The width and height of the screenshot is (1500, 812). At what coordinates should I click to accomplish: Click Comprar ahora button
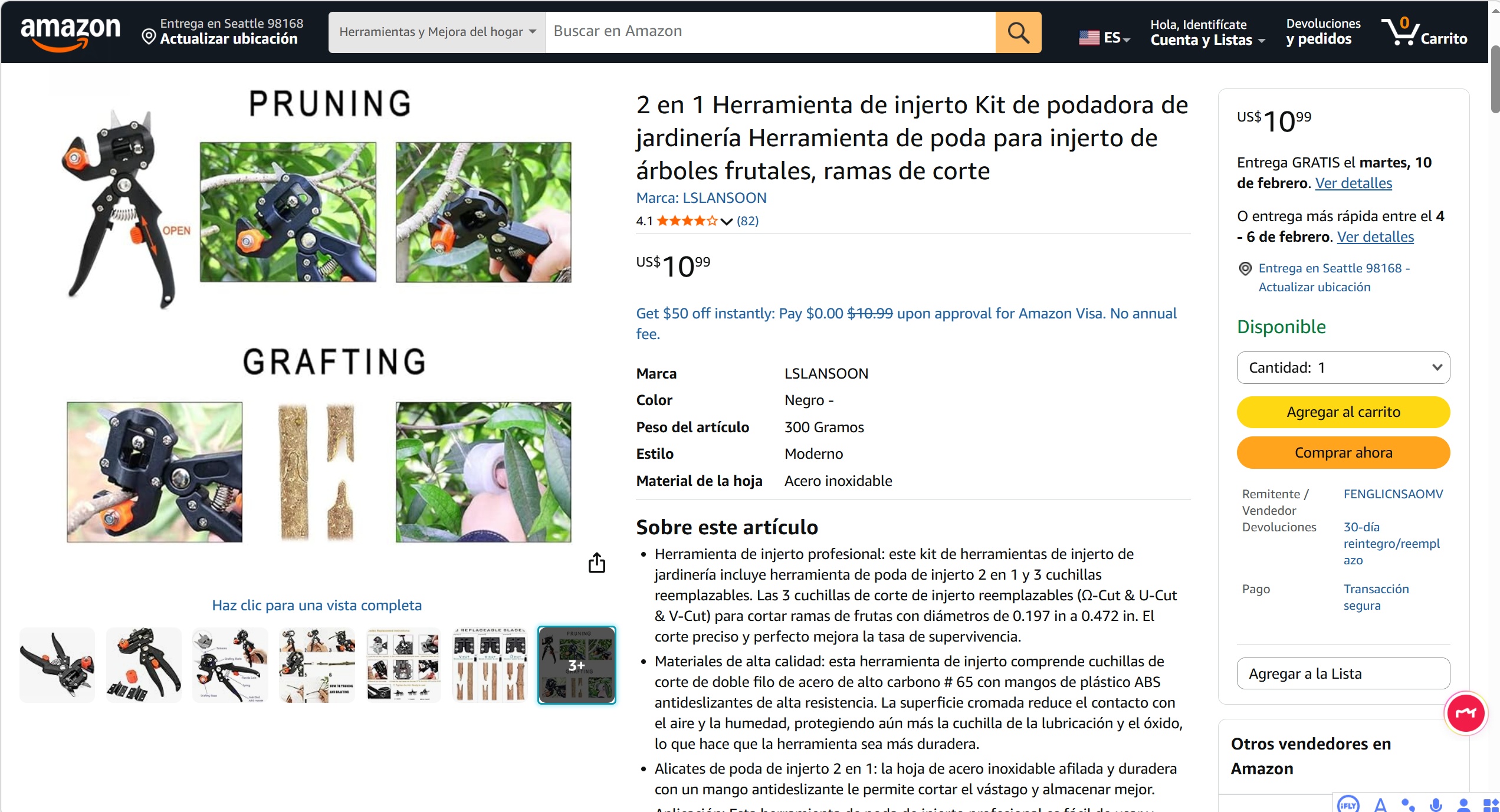[1343, 452]
